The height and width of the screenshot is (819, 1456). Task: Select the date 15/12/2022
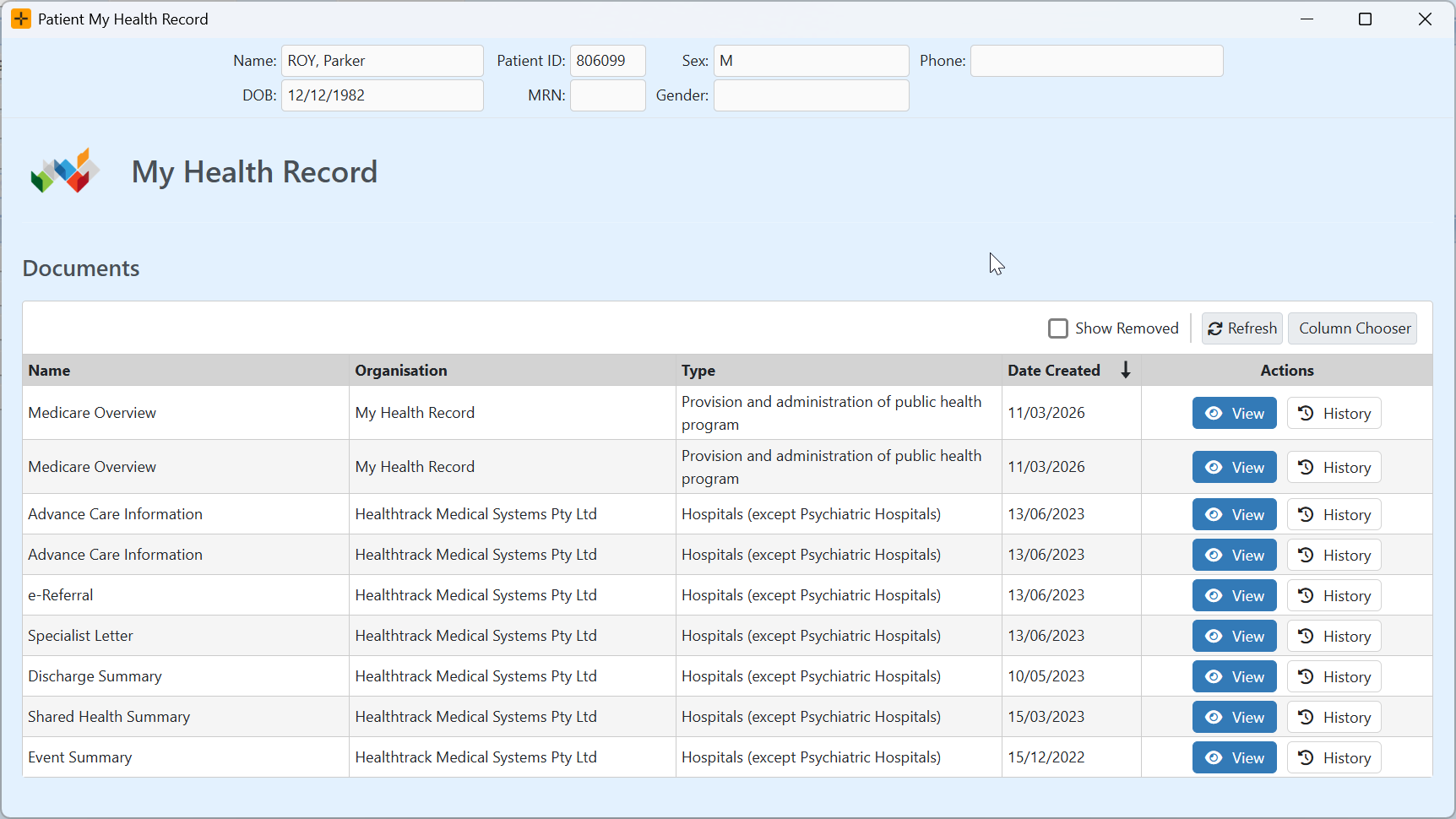[x=1046, y=757]
